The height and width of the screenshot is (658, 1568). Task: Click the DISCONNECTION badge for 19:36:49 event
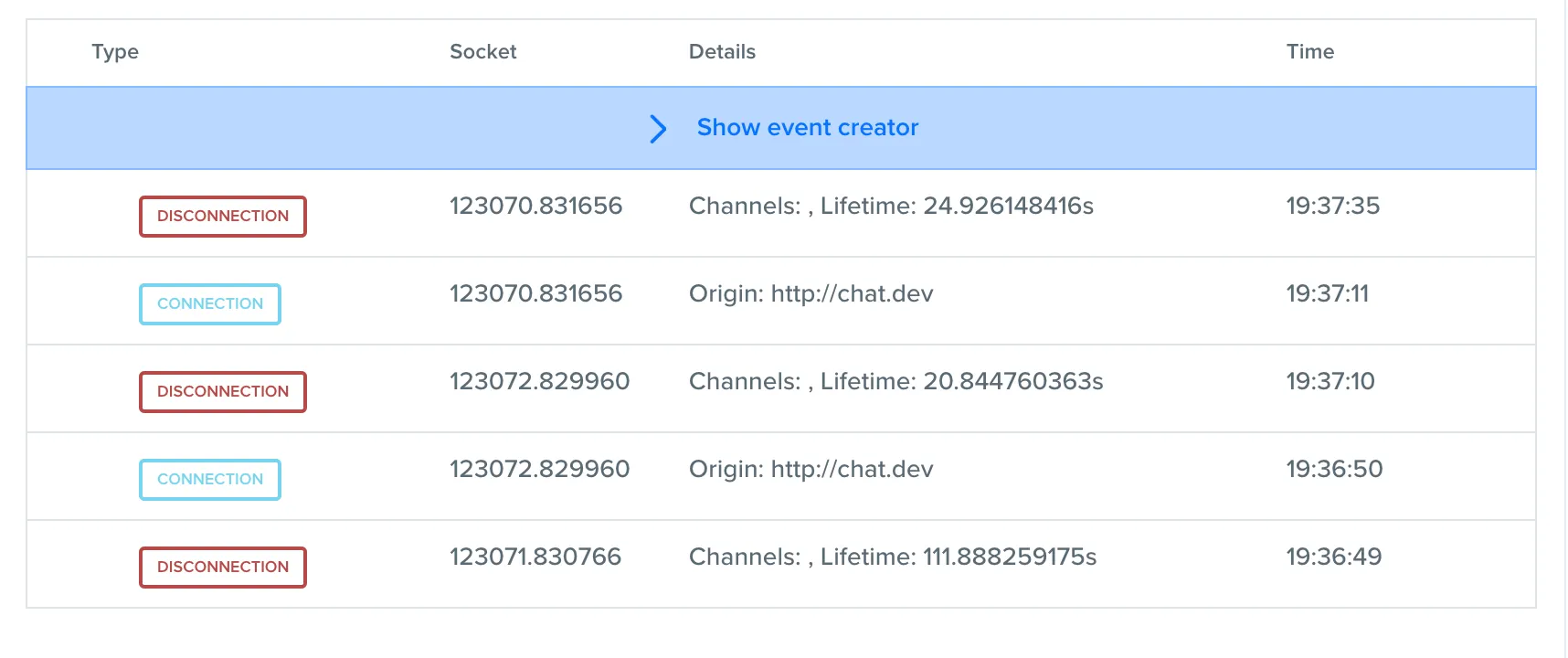223,568
